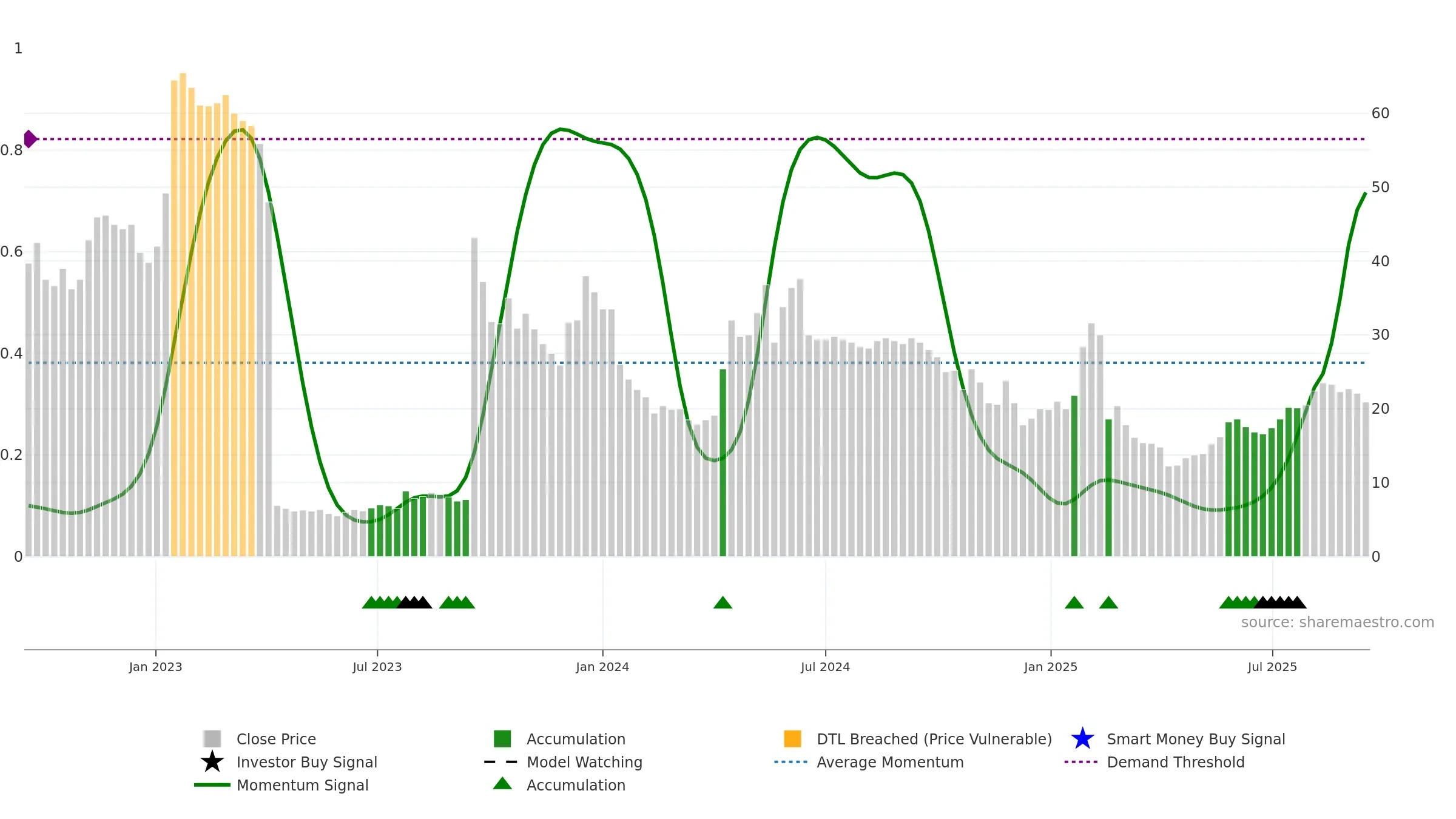
Task: Click the Jan 2024 axis label
Action: [x=602, y=667]
